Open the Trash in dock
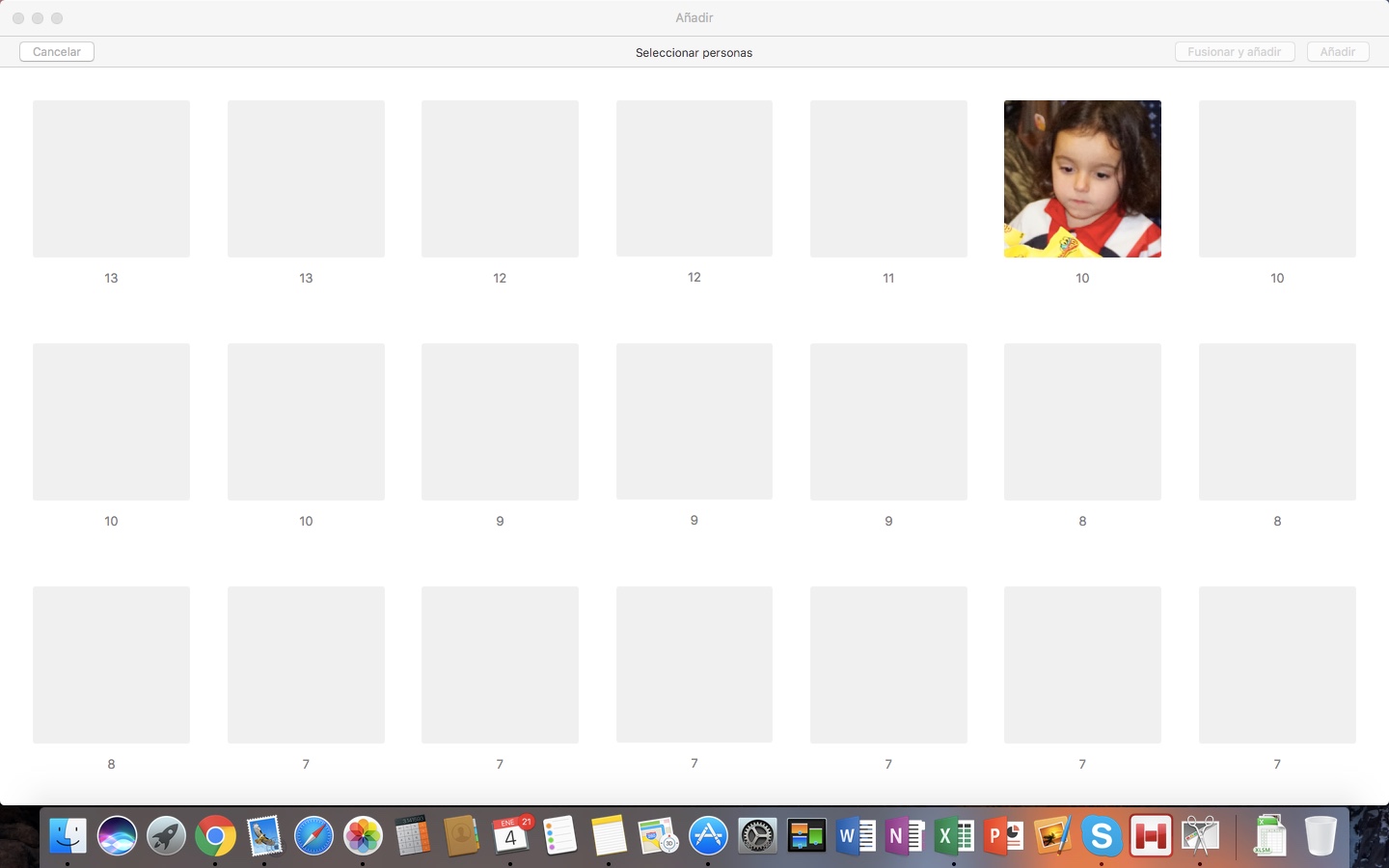The width and height of the screenshot is (1389, 868). 1321,836
